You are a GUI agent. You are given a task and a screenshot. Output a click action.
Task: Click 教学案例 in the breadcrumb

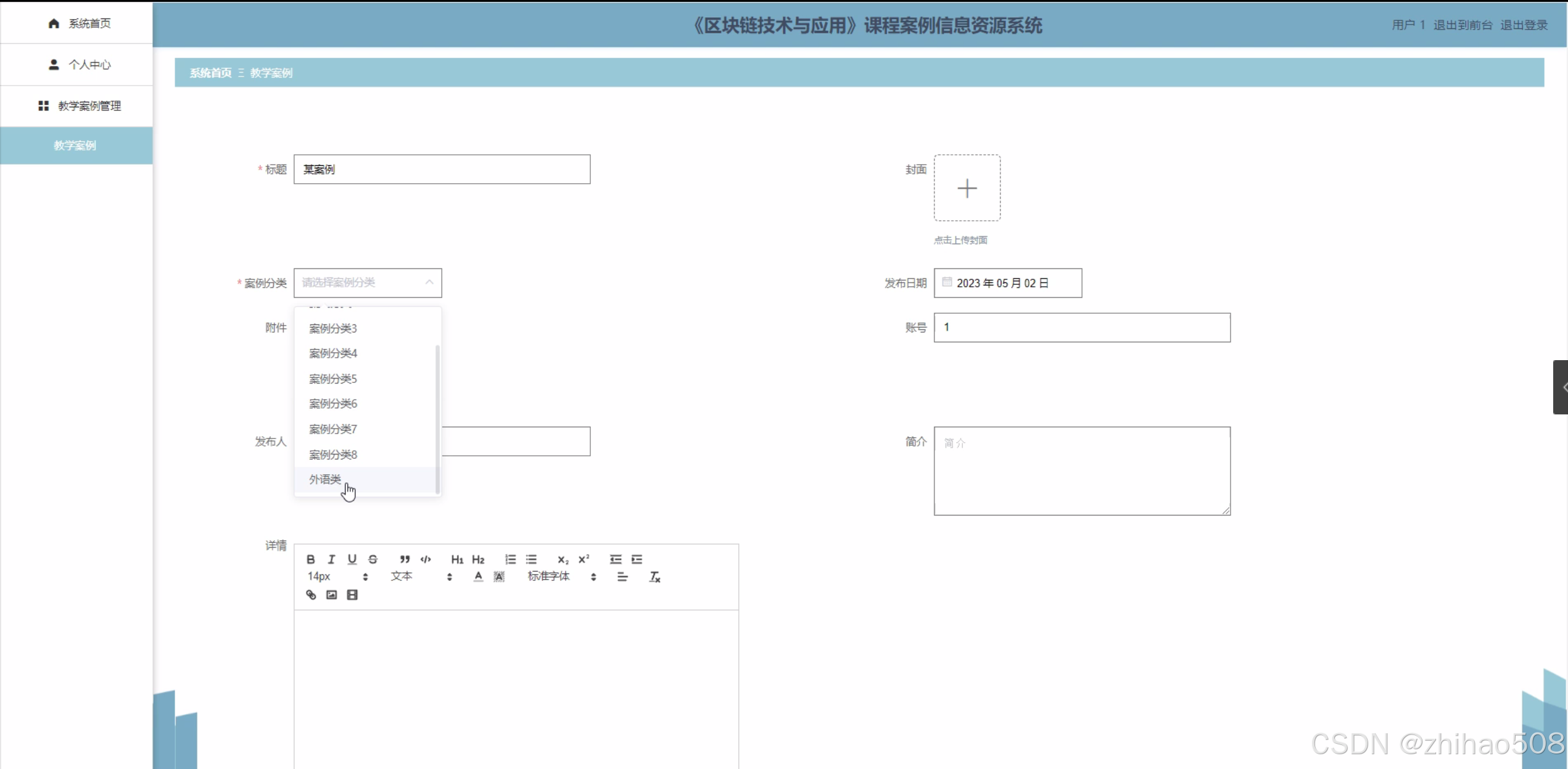tap(271, 73)
